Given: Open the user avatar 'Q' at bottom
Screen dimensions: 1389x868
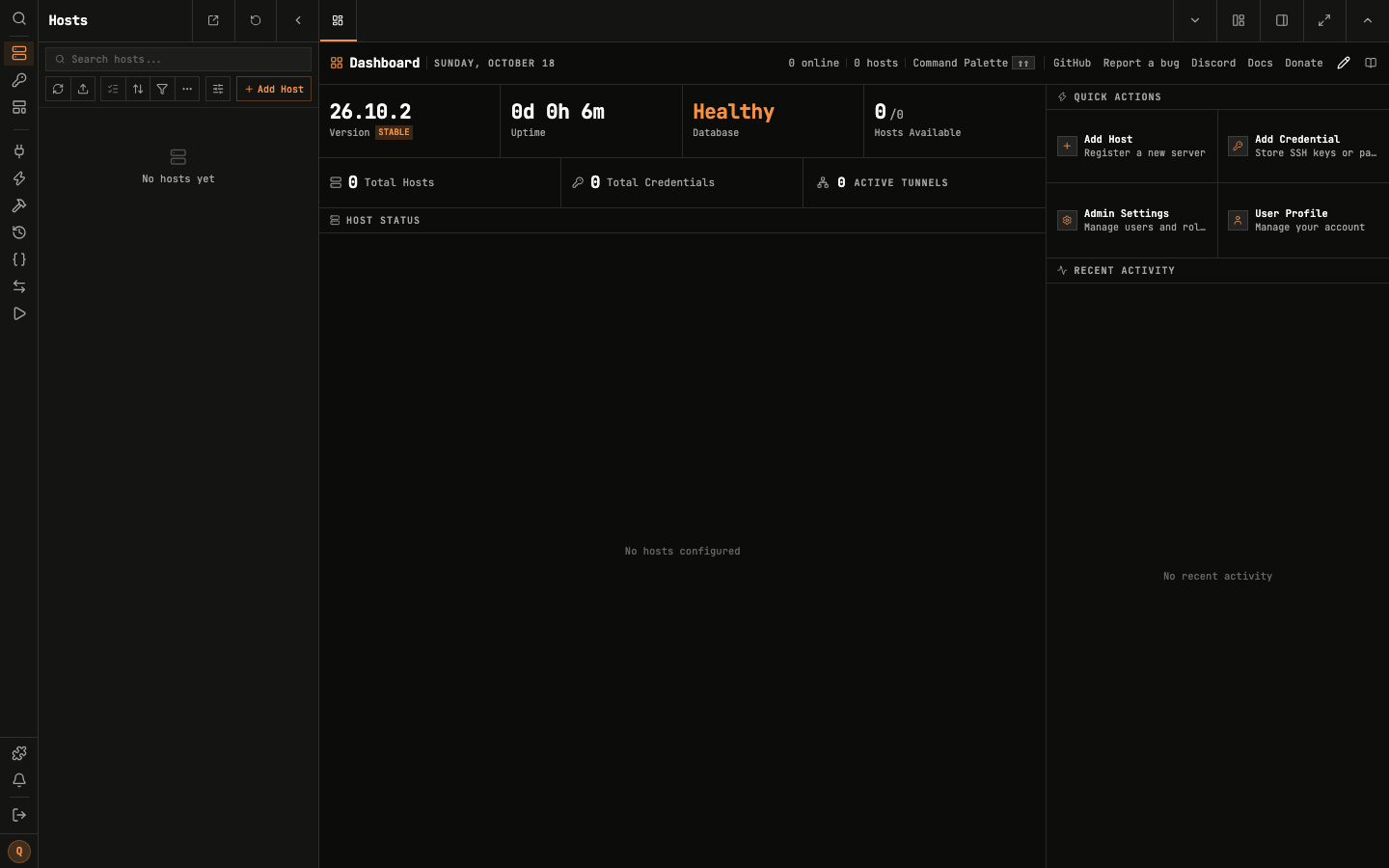Looking at the screenshot, I should pyautogui.click(x=18, y=852).
